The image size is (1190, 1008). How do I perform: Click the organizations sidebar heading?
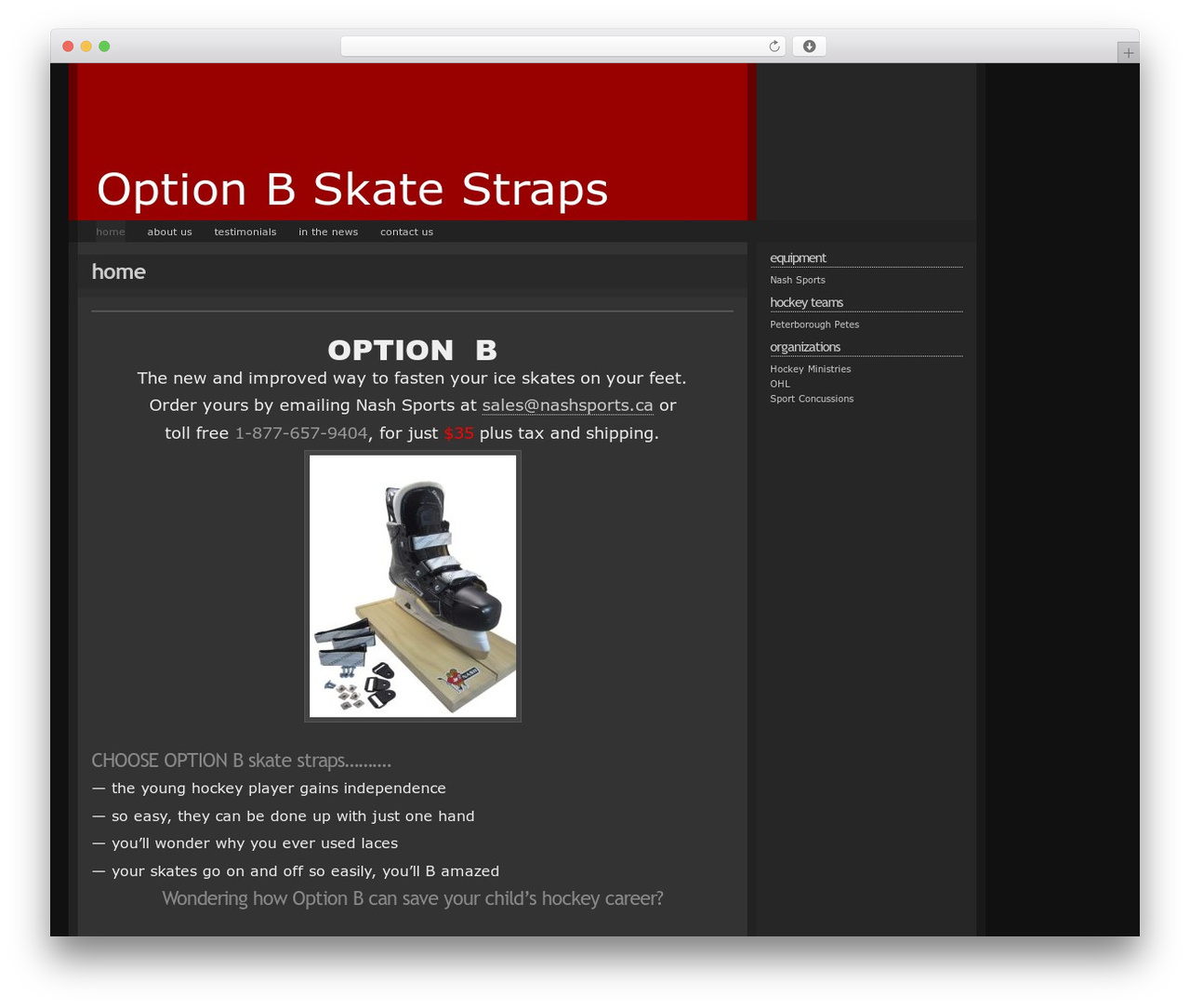[x=805, y=347]
